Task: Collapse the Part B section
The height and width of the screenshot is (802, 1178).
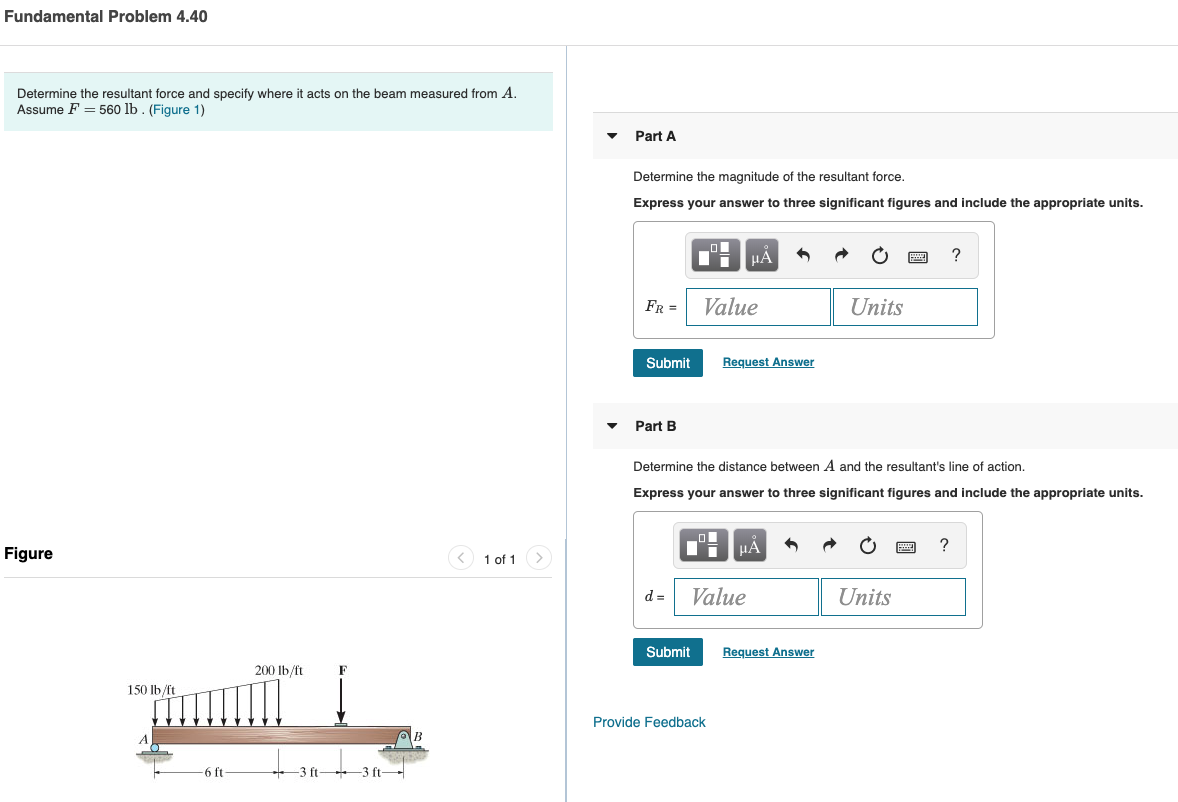Action: click(612, 426)
